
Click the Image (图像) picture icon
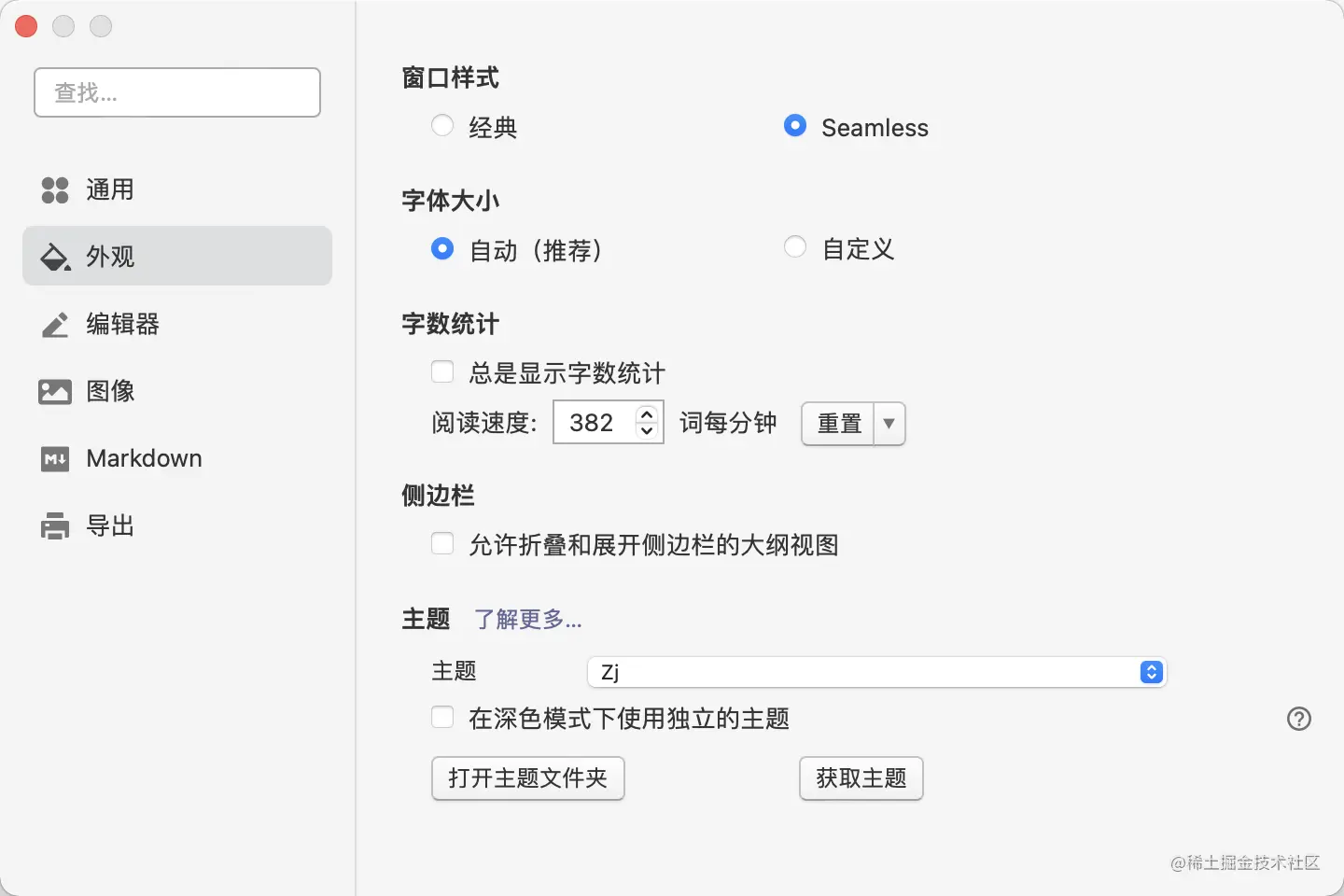[x=55, y=391]
